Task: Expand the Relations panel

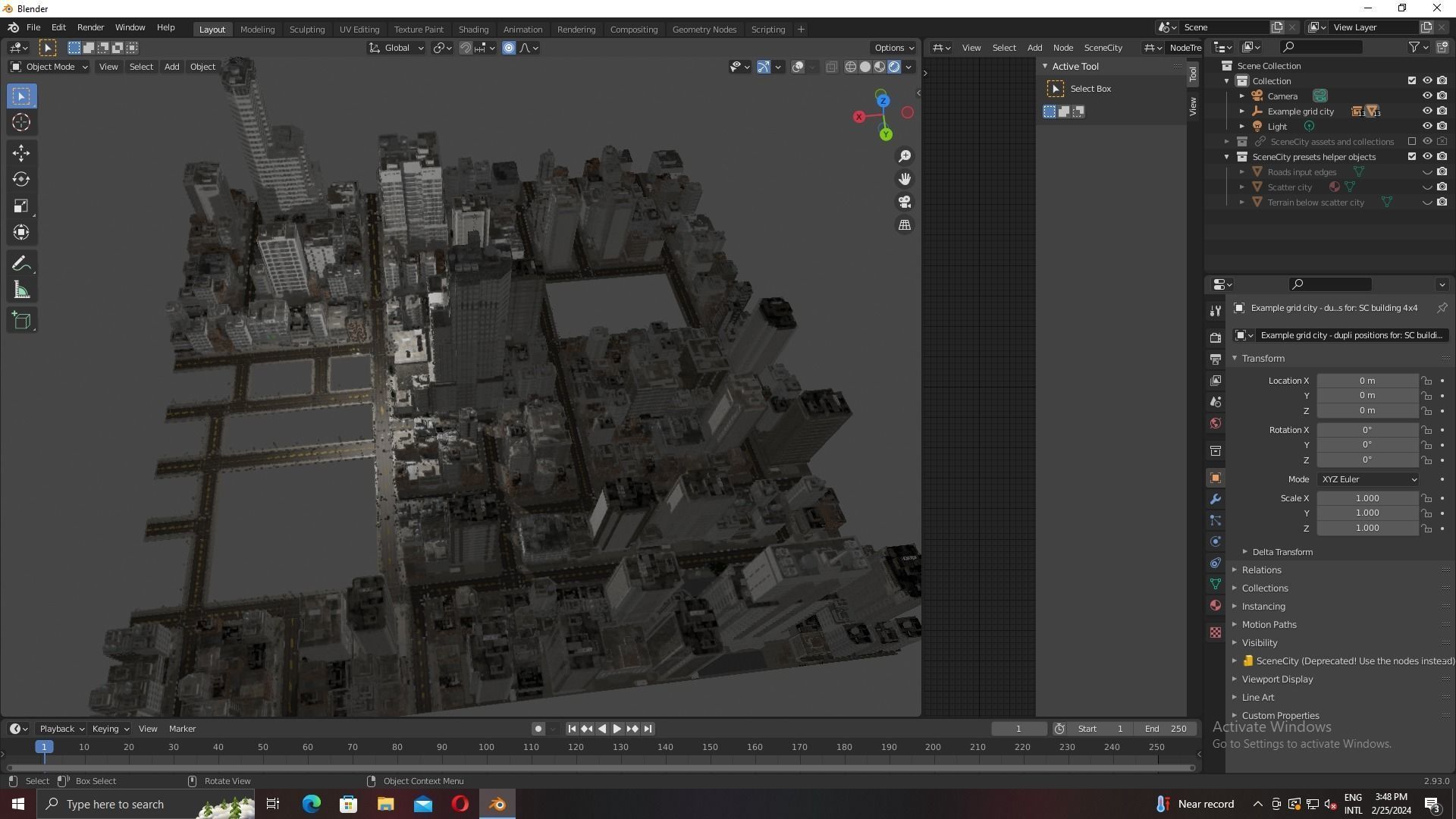Action: [x=1261, y=570]
